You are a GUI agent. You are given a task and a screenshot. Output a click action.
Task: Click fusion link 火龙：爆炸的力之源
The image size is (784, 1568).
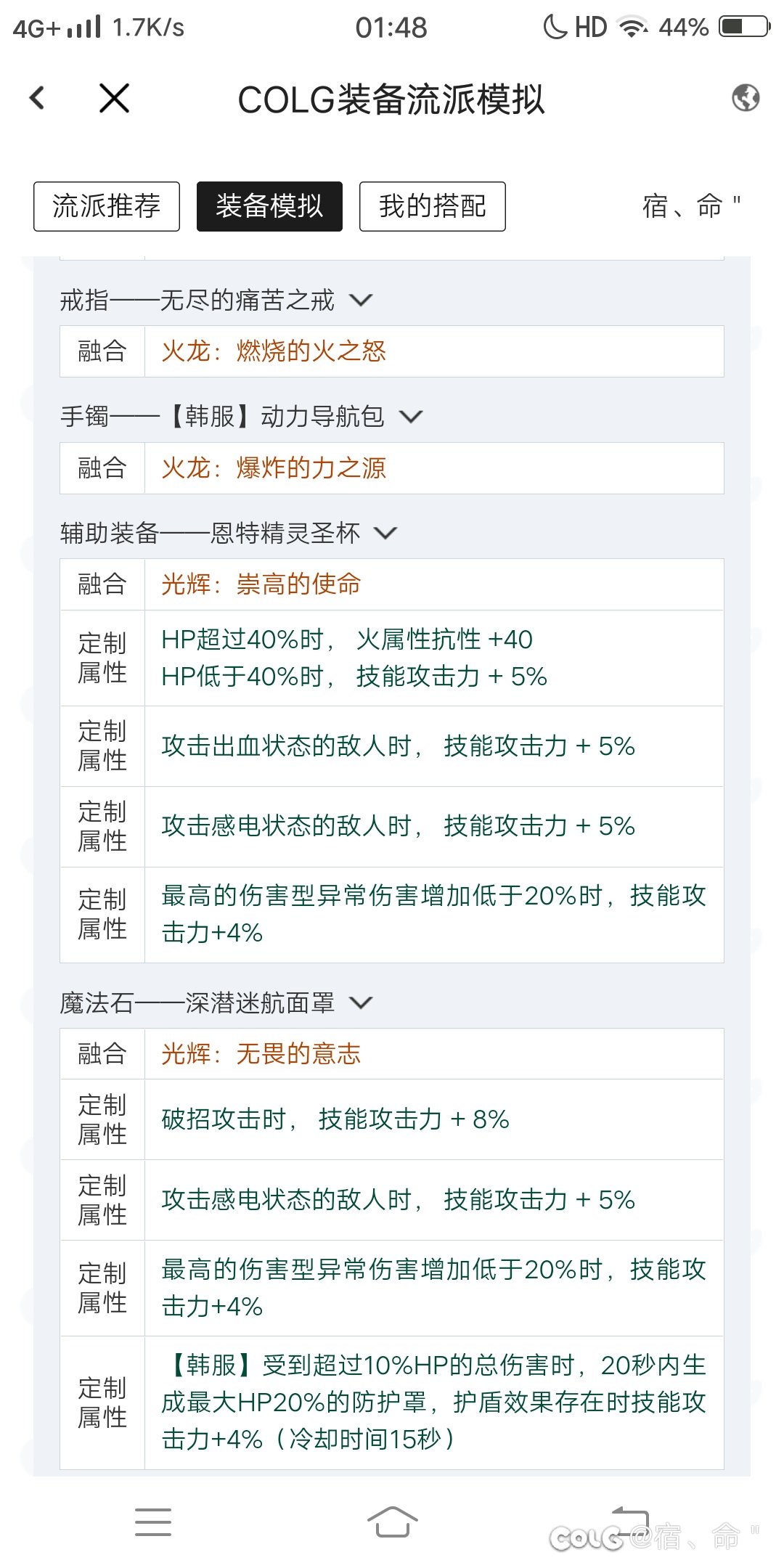(274, 468)
